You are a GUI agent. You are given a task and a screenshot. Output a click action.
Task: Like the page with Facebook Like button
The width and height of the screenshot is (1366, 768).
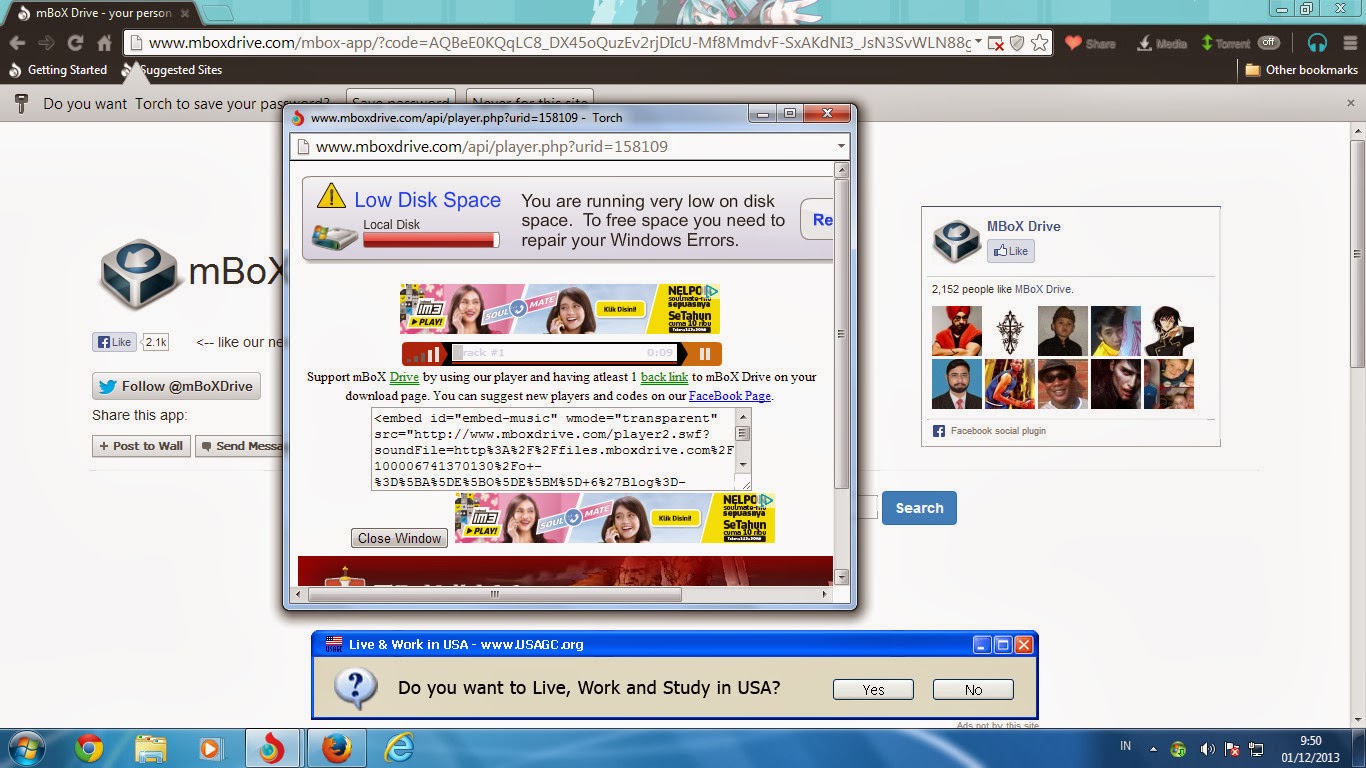click(x=115, y=342)
